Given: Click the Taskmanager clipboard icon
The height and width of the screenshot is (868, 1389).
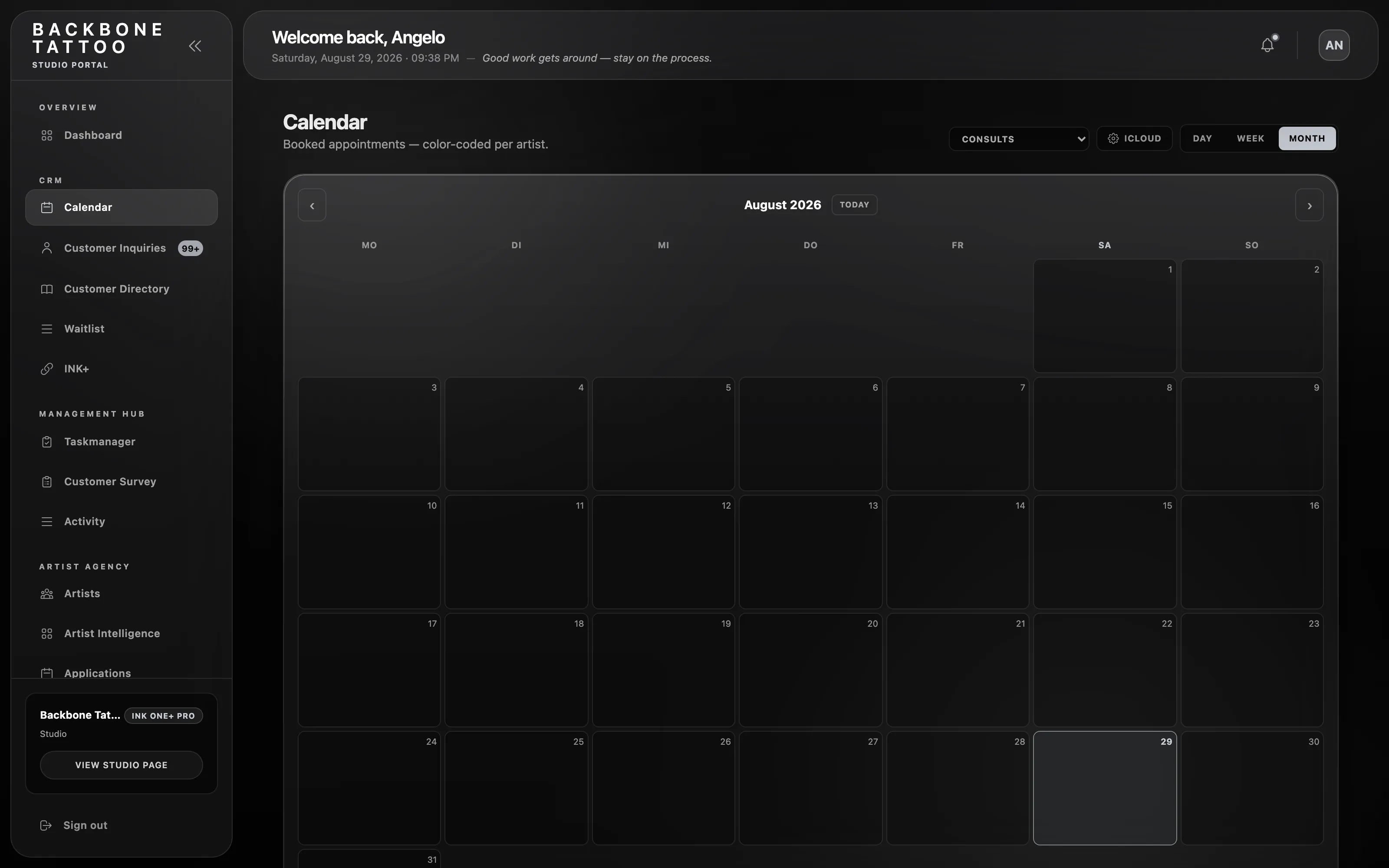Looking at the screenshot, I should [x=47, y=441].
